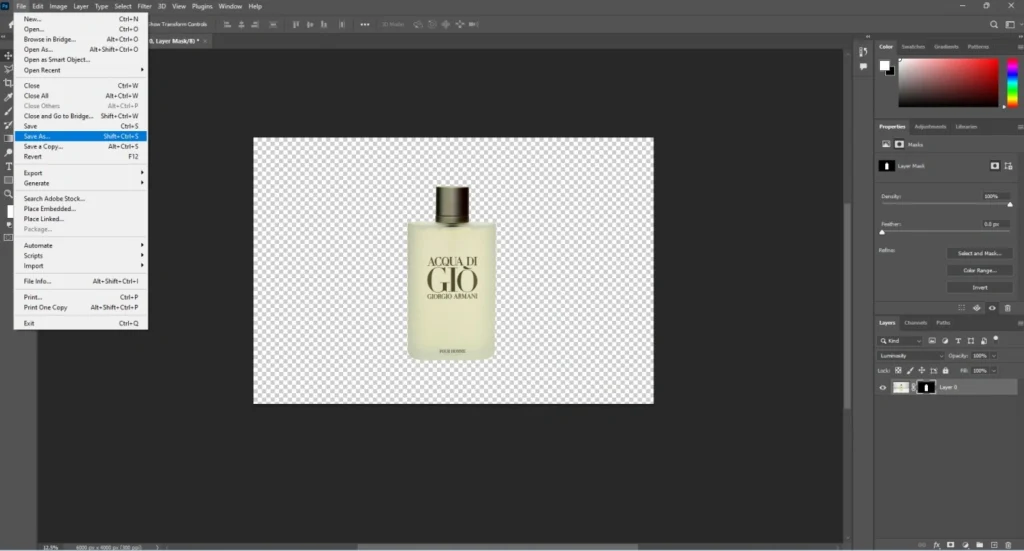Open the Fill dropdown arrow

994,371
